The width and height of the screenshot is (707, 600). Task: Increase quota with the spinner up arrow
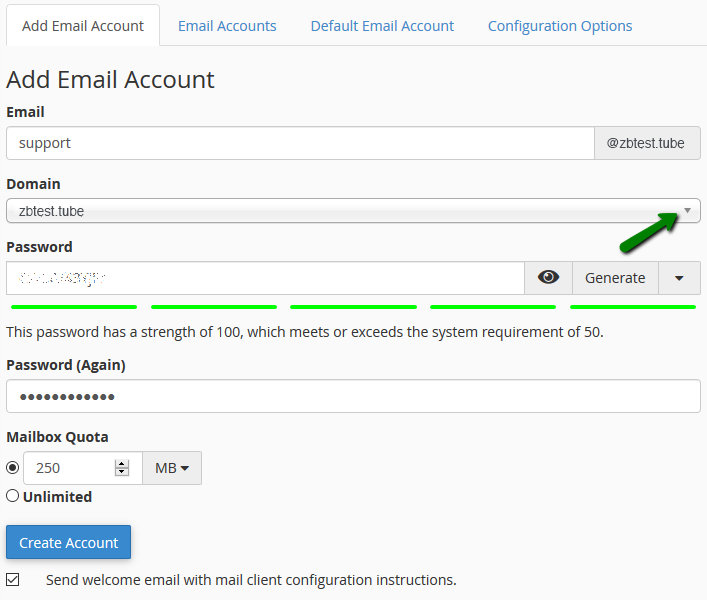(x=122, y=463)
